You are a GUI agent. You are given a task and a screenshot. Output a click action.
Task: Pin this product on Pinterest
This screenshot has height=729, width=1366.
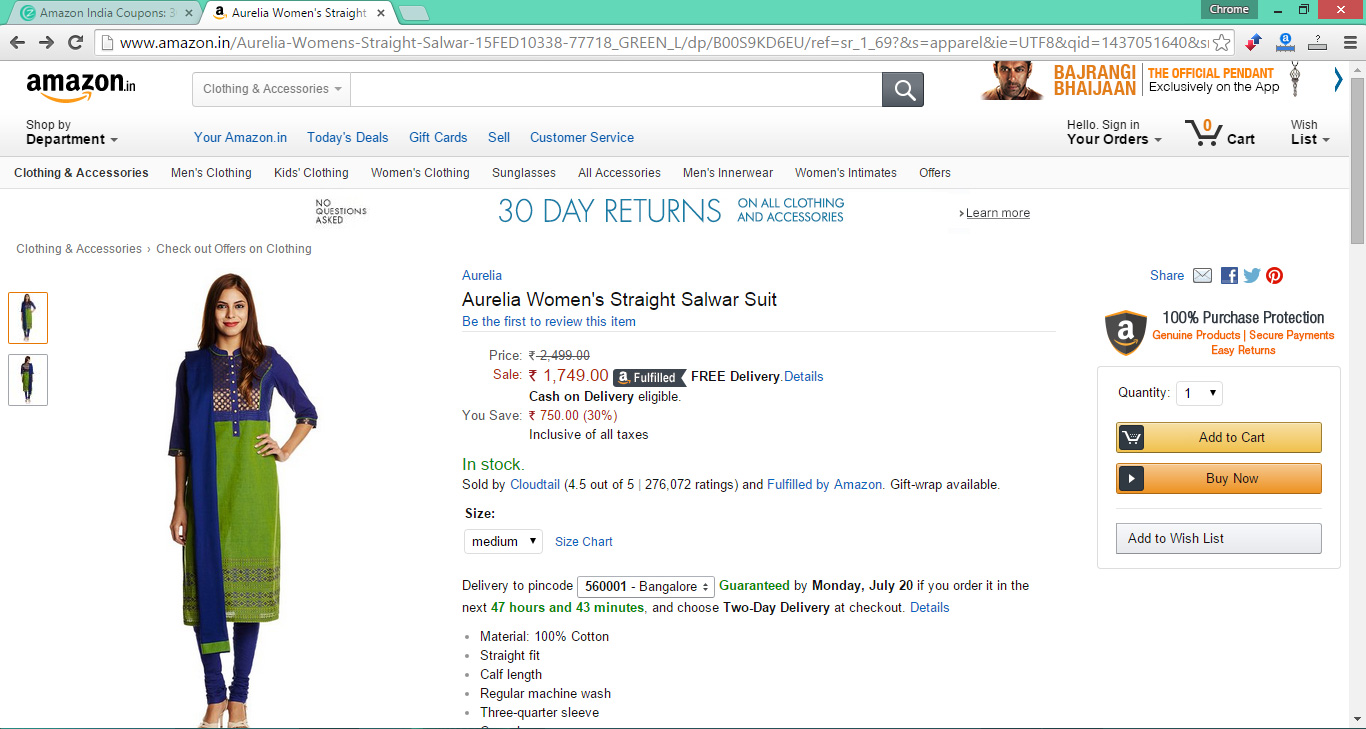click(1274, 276)
